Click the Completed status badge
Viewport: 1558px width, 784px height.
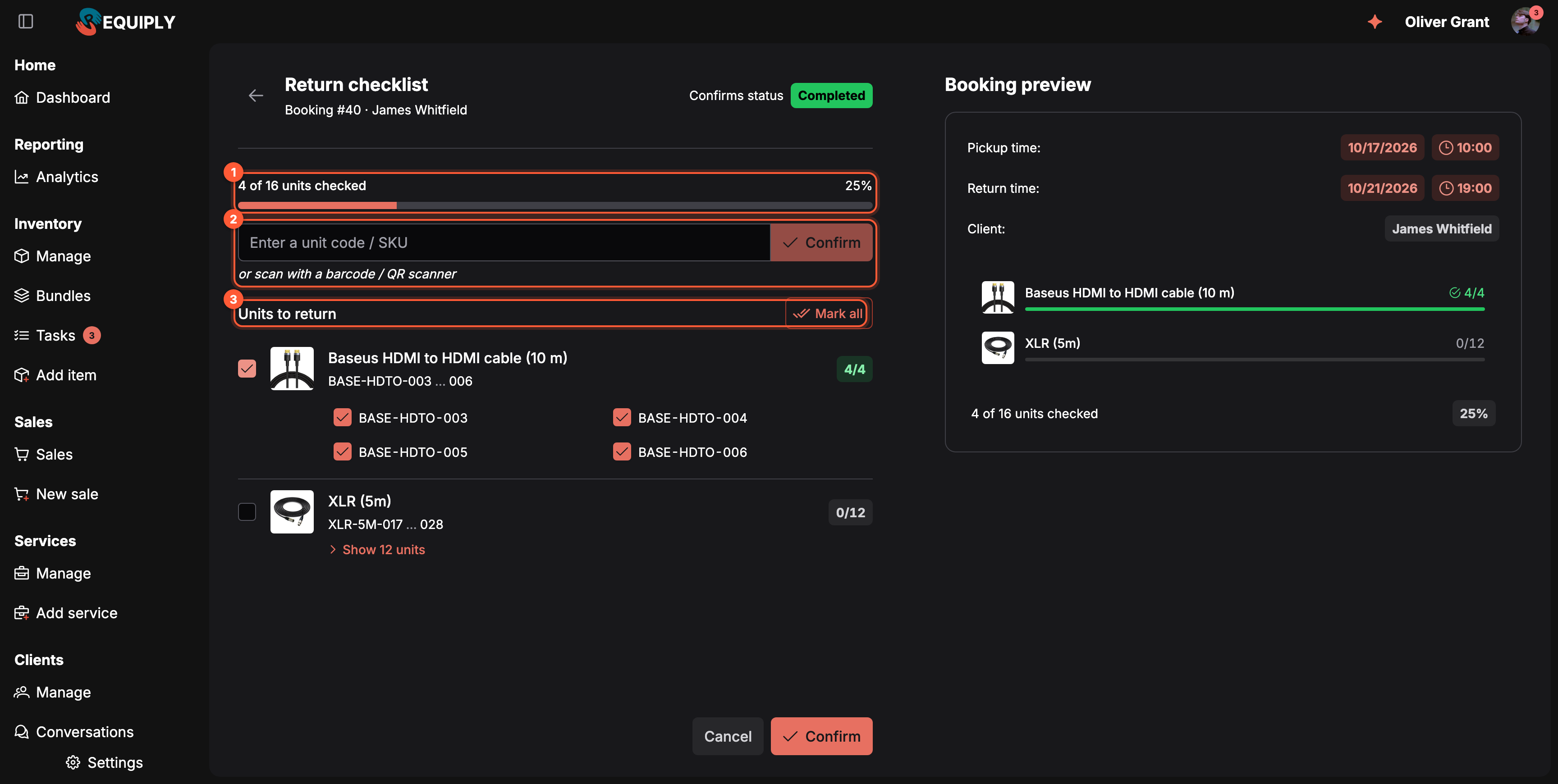coord(832,96)
